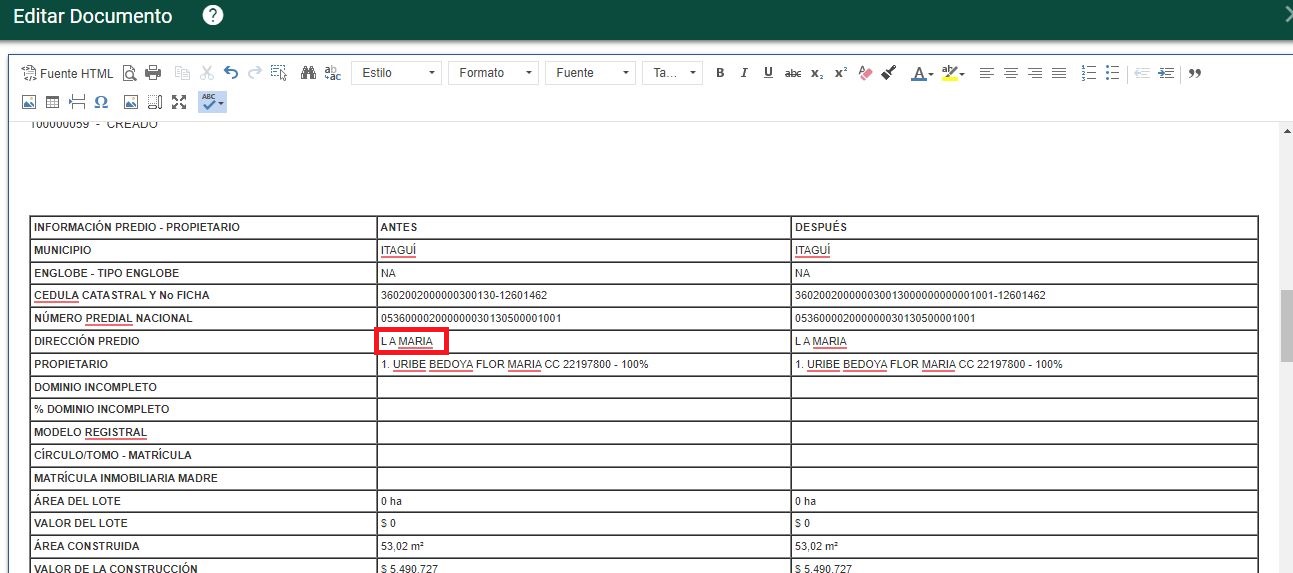Image resolution: width=1293 pixels, height=573 pixels.
Task: Click the PROPIETARIO row label
Action: pos(70,365)
